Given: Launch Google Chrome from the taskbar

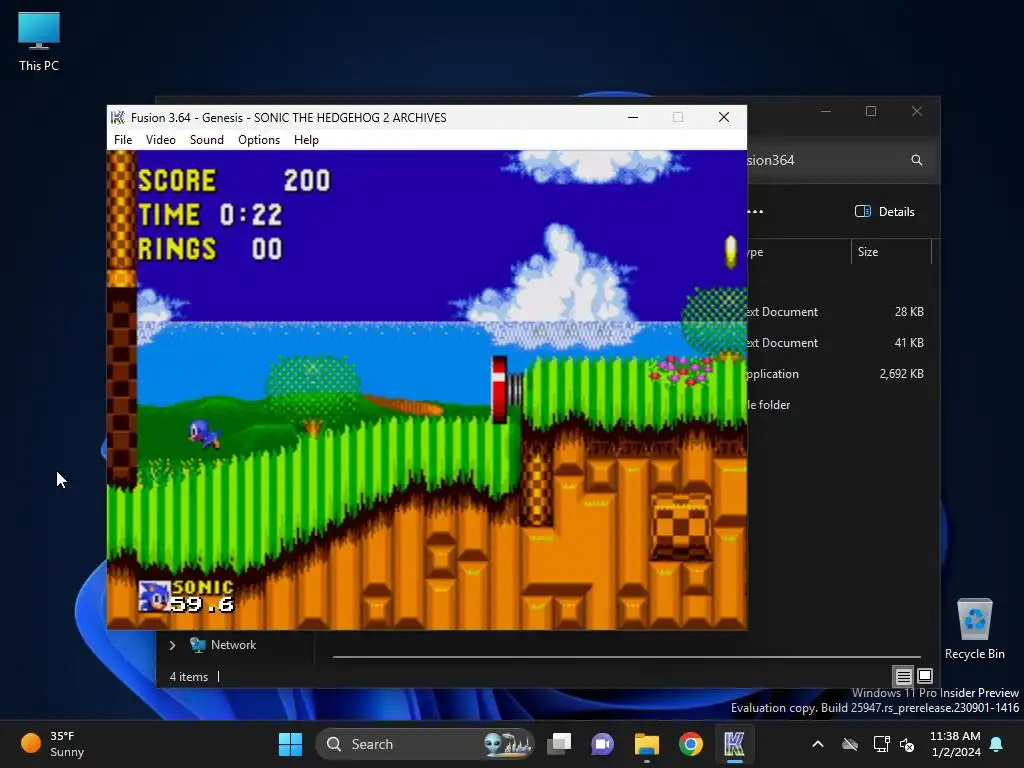Looking at the screenshot, I should tap(690, 744).
